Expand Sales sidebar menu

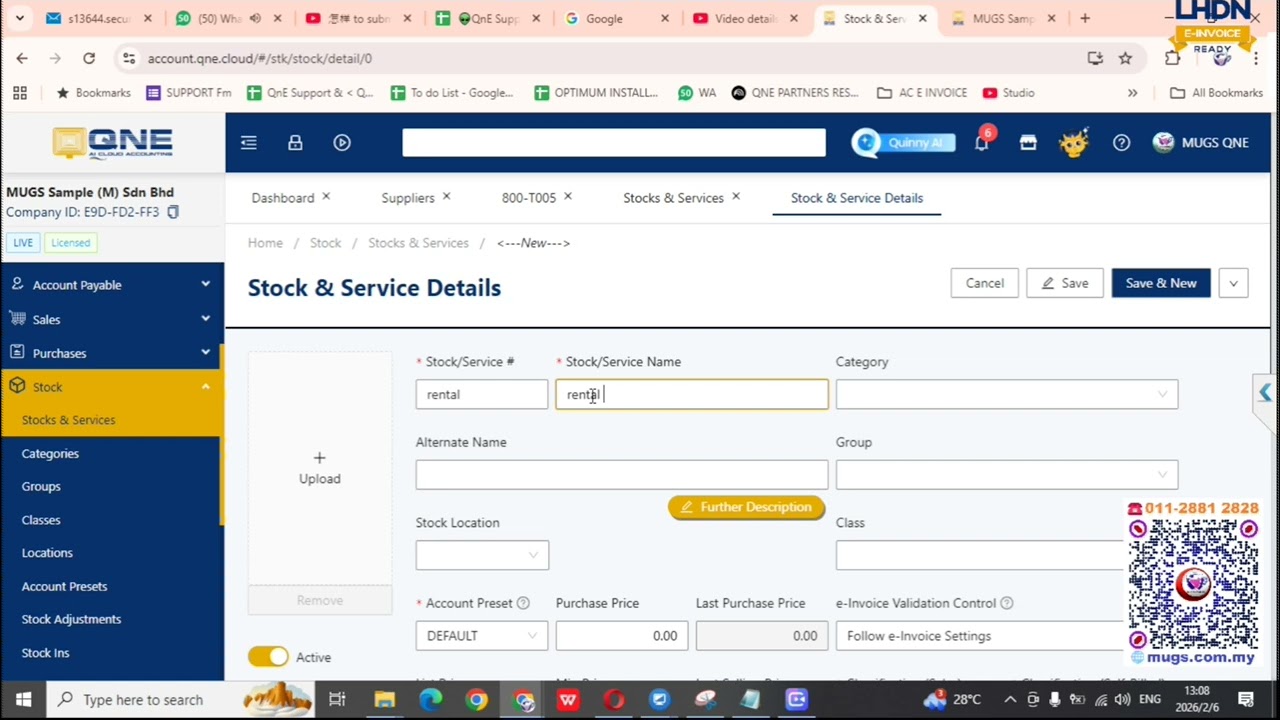coord(112,319)
